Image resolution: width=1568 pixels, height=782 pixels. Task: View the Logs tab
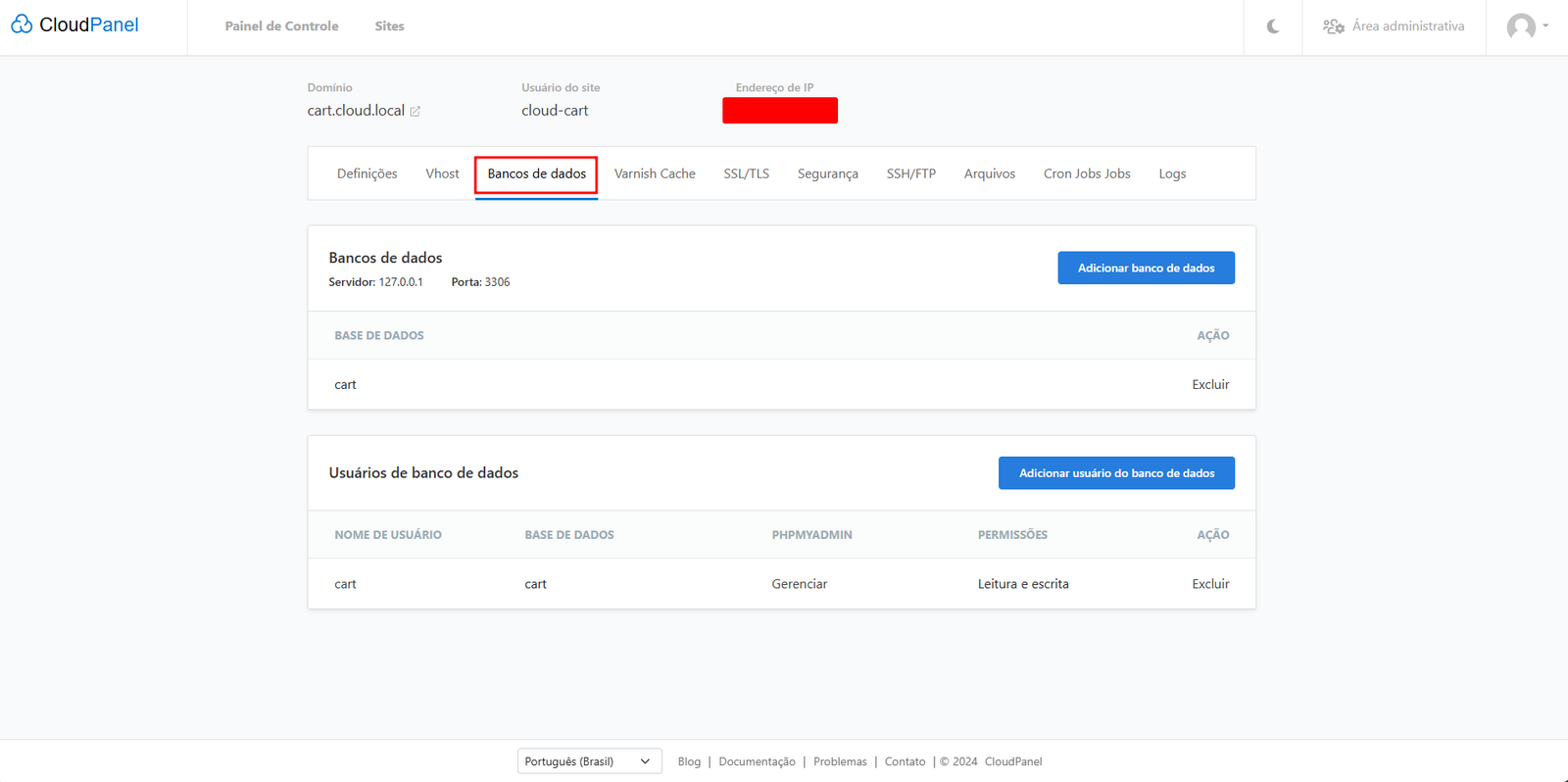(x=1172, y=173)
